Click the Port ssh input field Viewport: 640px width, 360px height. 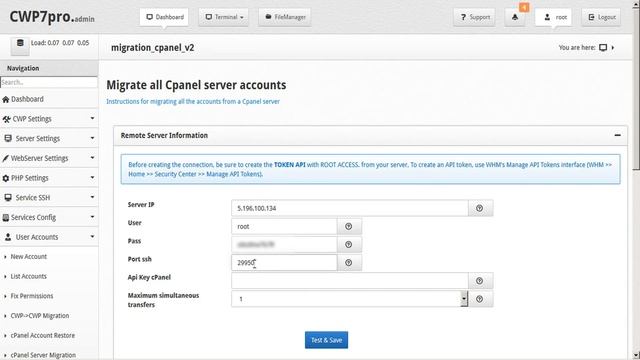click(284, 262)
